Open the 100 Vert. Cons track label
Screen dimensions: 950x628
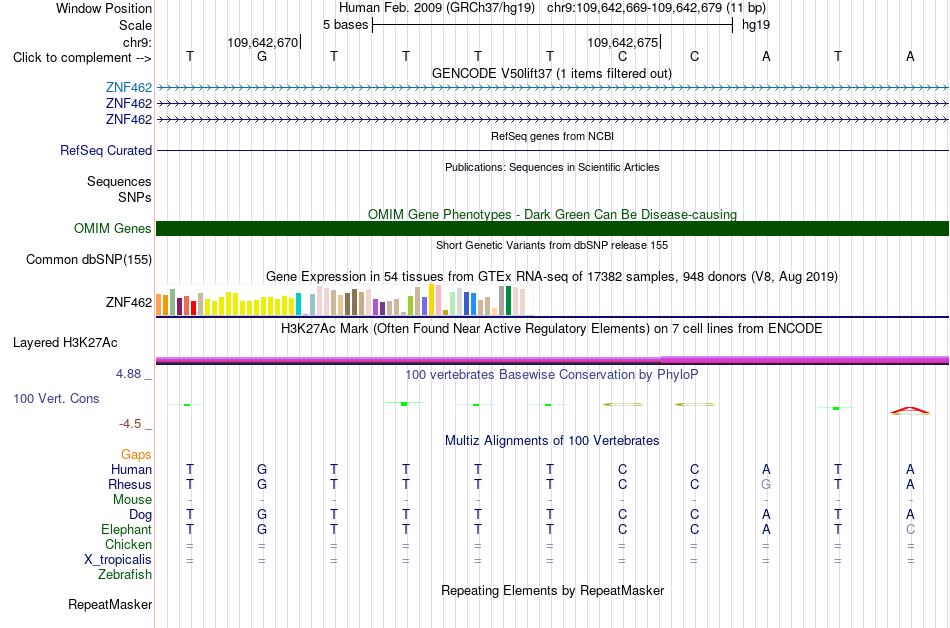[x=56, y=398]
